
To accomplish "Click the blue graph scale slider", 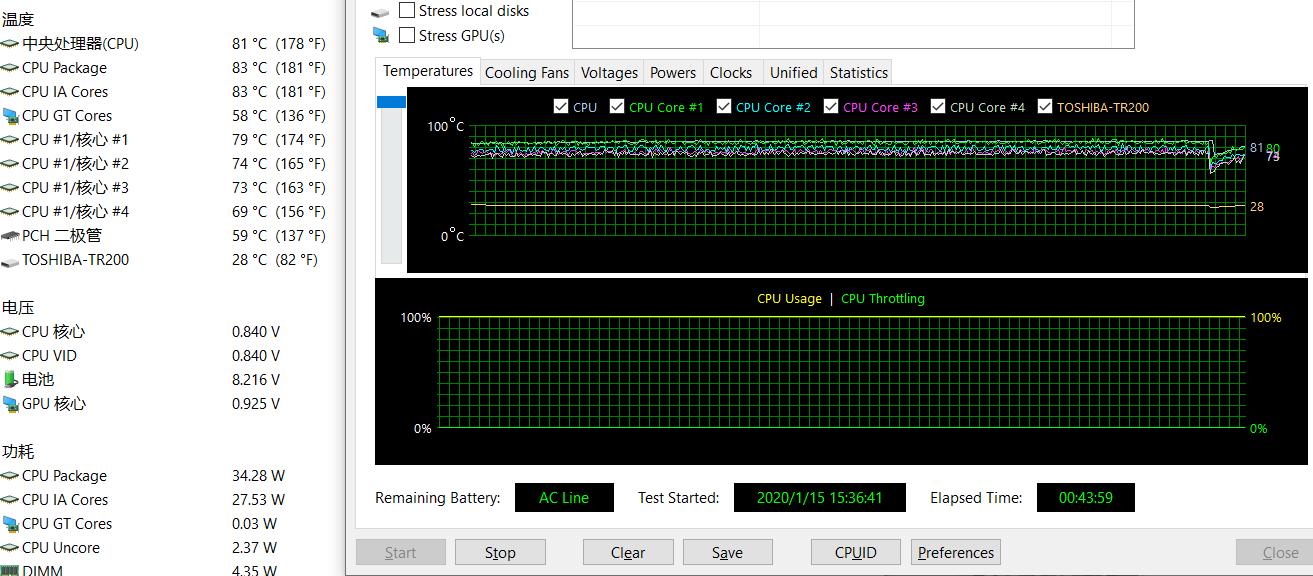I will pos(391,102).
